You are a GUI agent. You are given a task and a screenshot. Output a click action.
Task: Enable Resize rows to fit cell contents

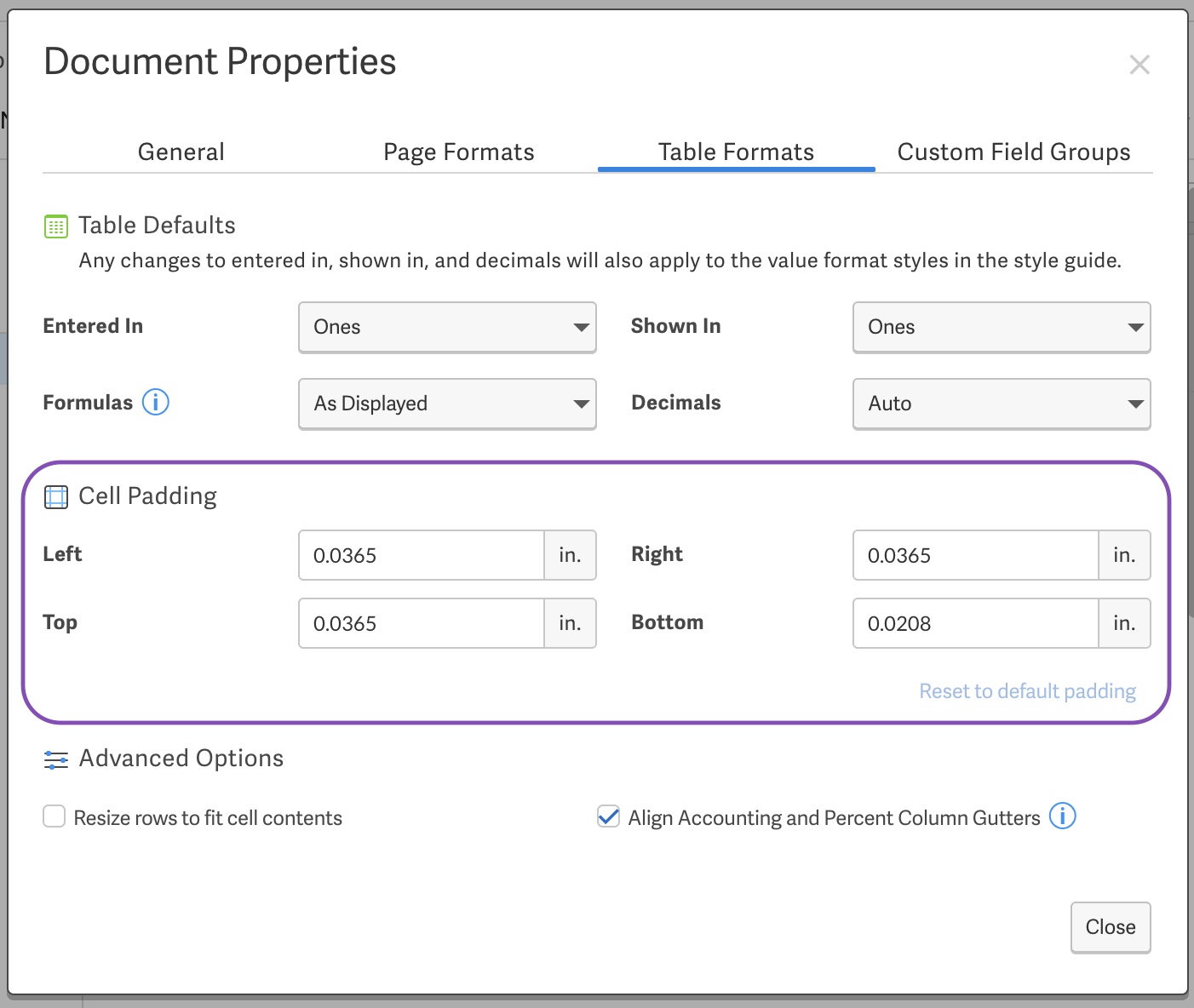click(x=55, y=816)
